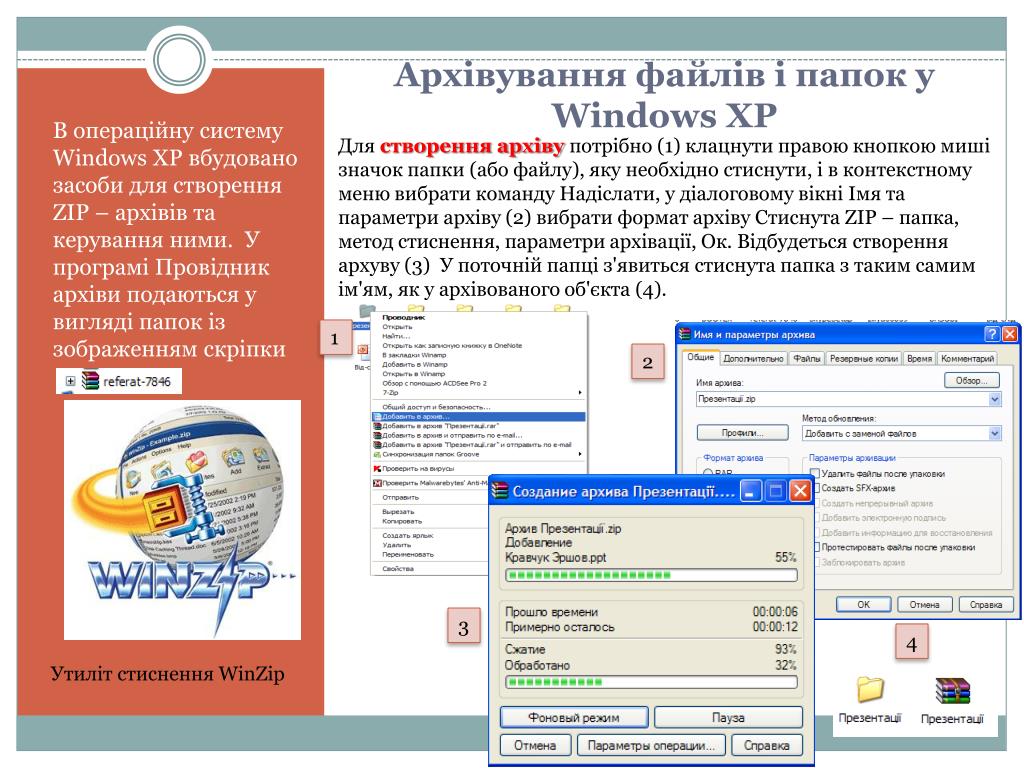Select the RAR format radio button
The height and width of the screenshot is (768, 1024).
point(707,472)
